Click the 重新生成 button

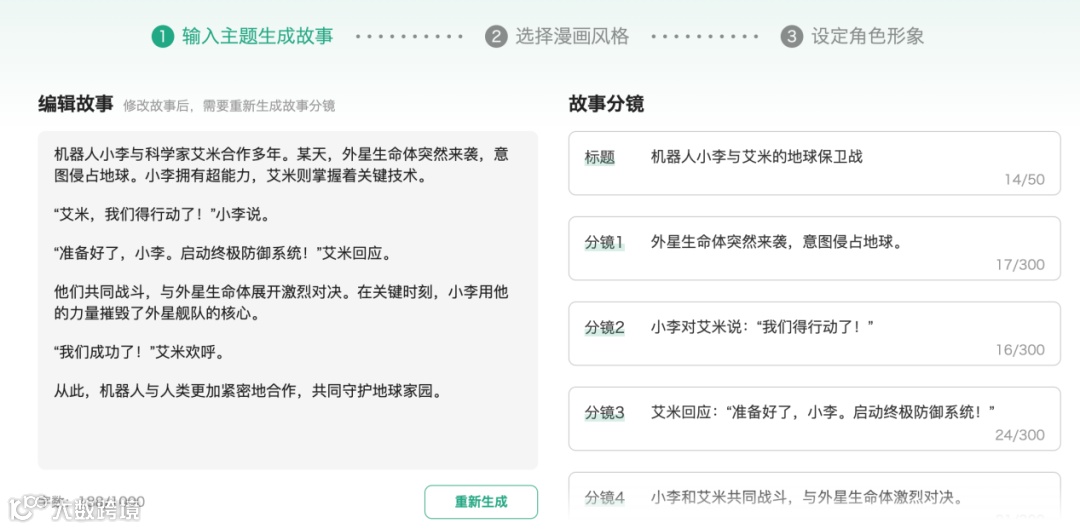(x=481, y=501)
